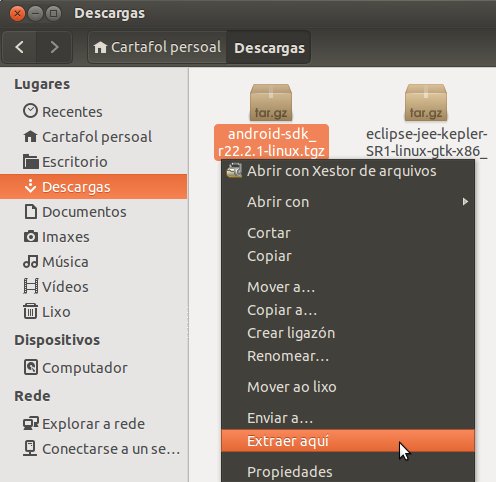Click the android-sdk tar.gz package icon

point(271,103)
